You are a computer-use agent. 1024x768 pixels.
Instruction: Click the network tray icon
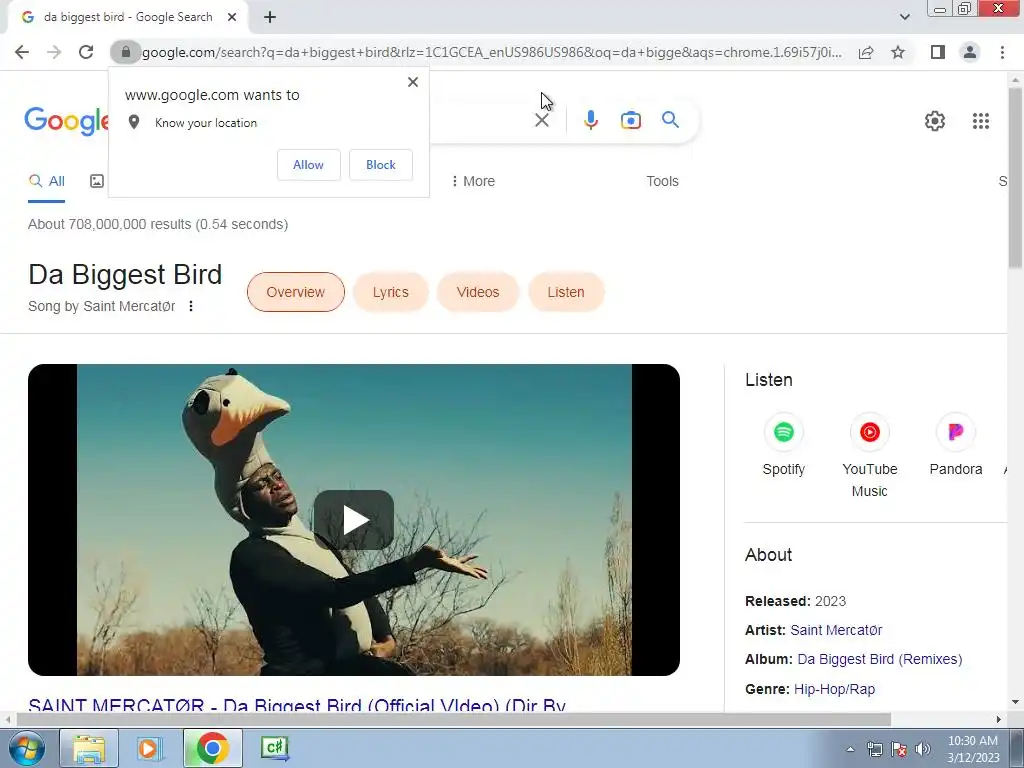pos(874,749)
